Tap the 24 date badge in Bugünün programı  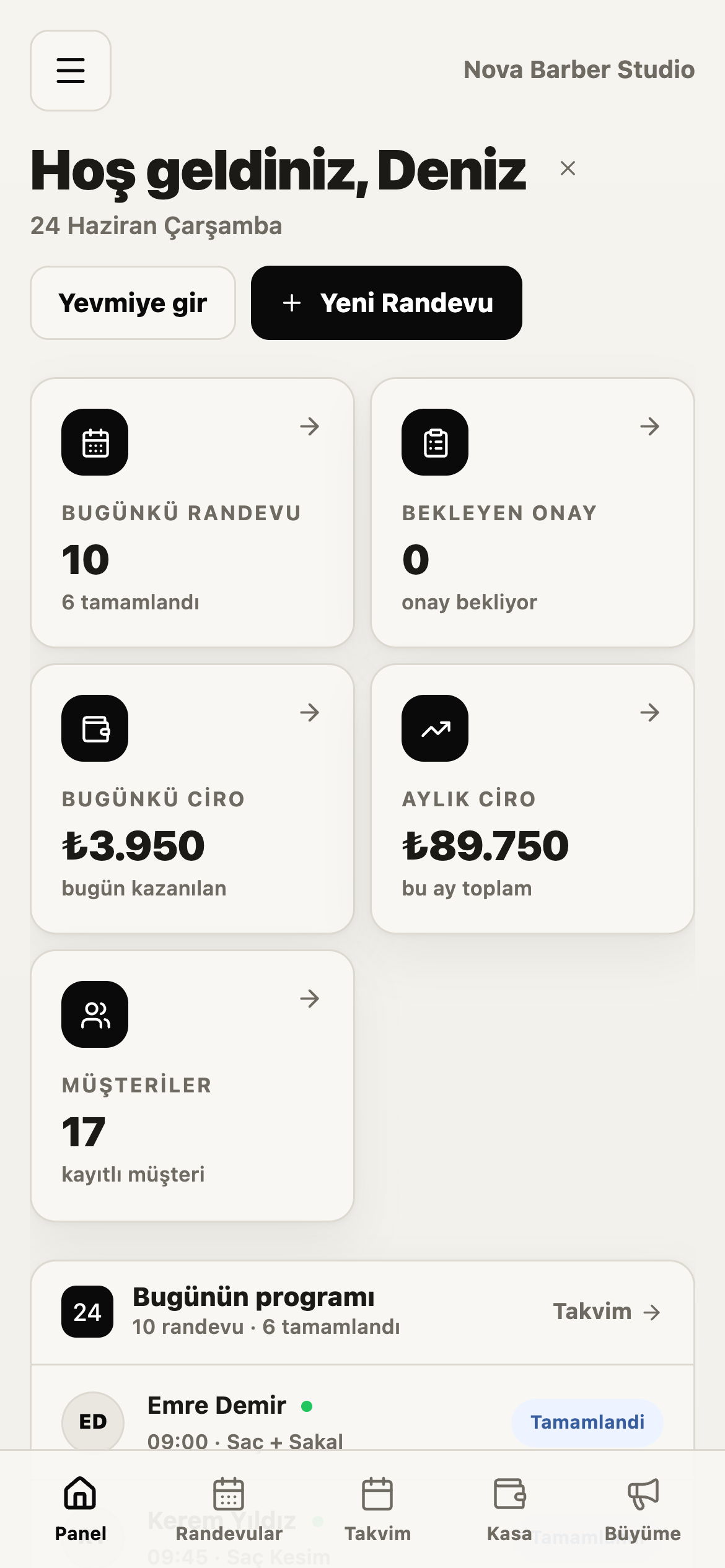pos(87,1312)
